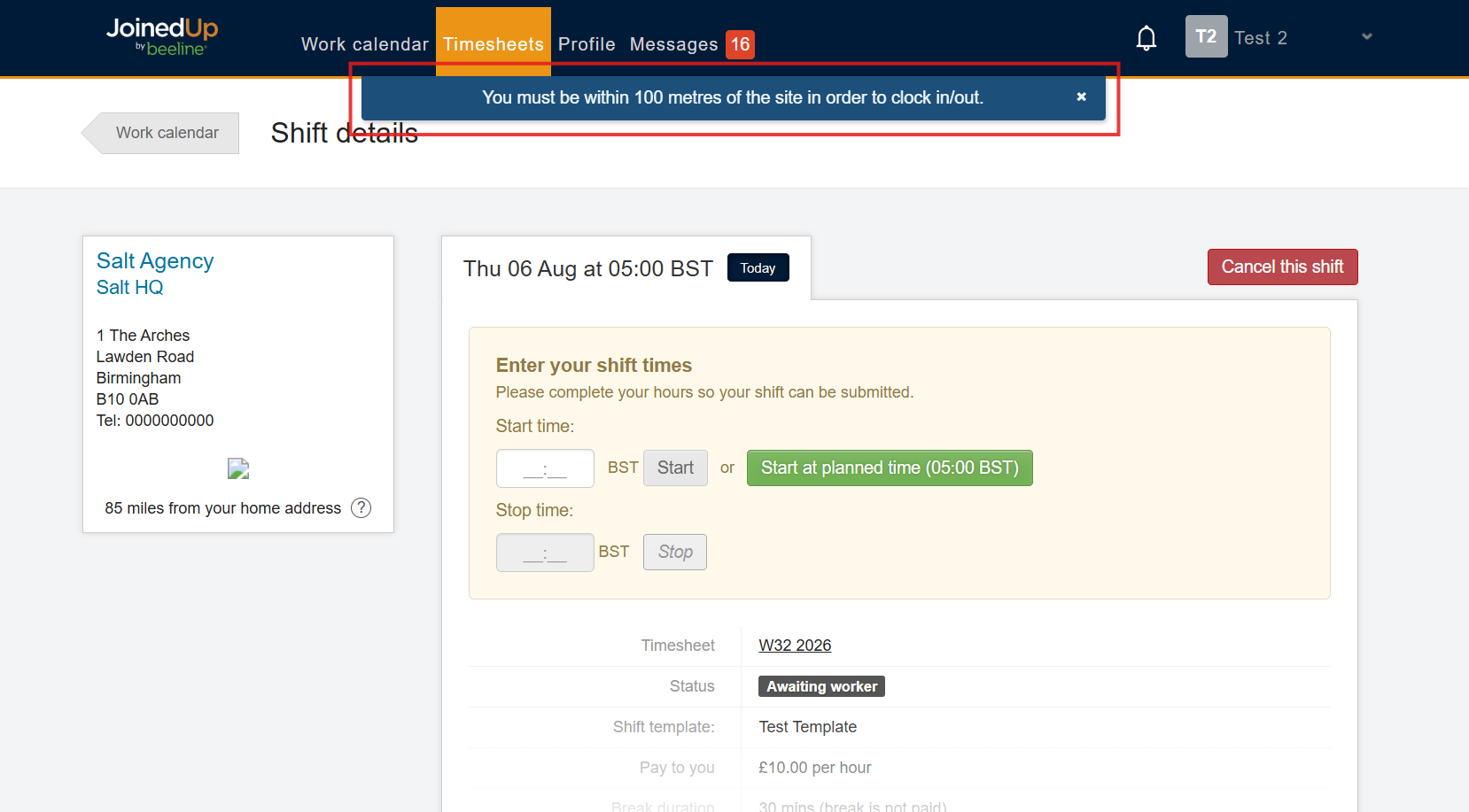Screen dimensions: 1469x812
Task: Open the W32 2026 timesheet link
Action: tap(795, 646)
